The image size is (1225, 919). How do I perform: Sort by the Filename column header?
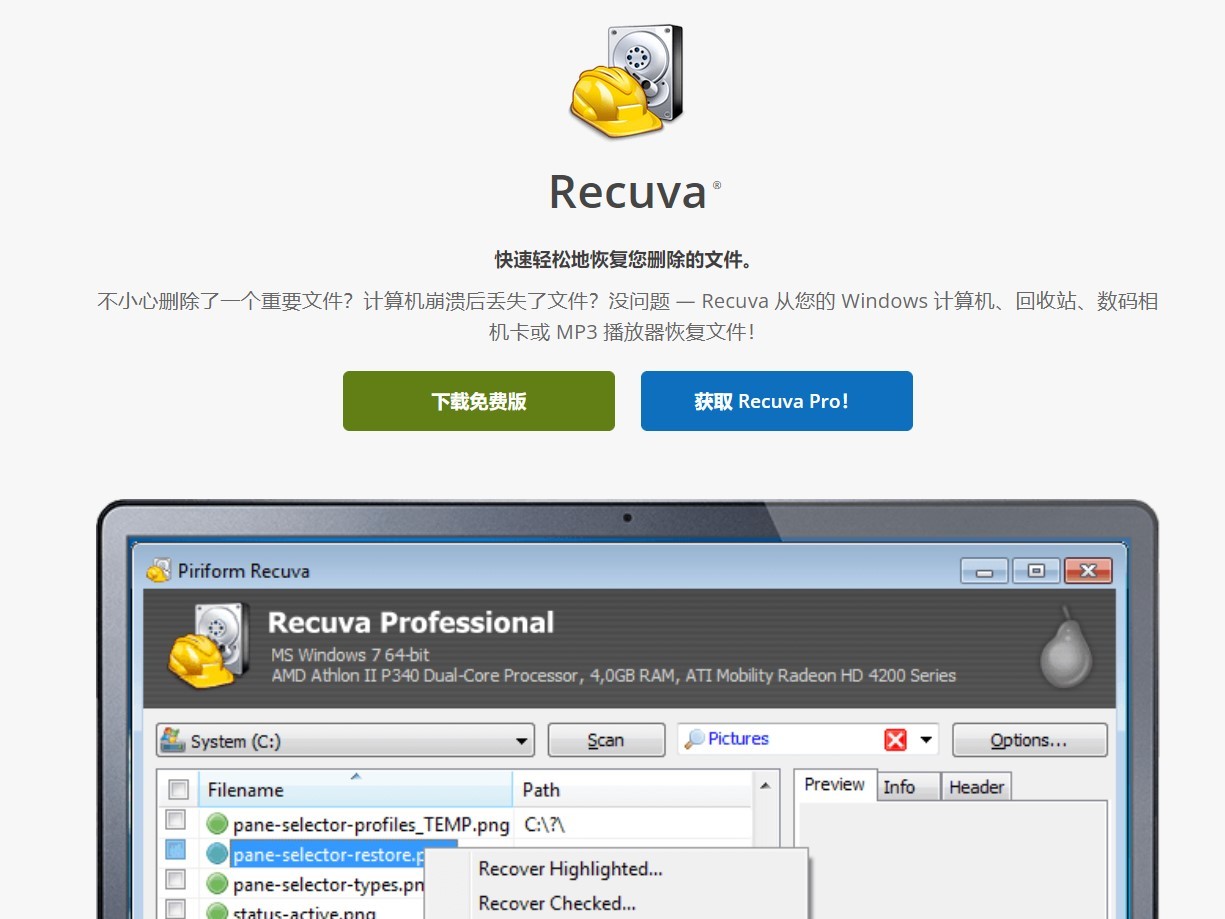point(355,790)
